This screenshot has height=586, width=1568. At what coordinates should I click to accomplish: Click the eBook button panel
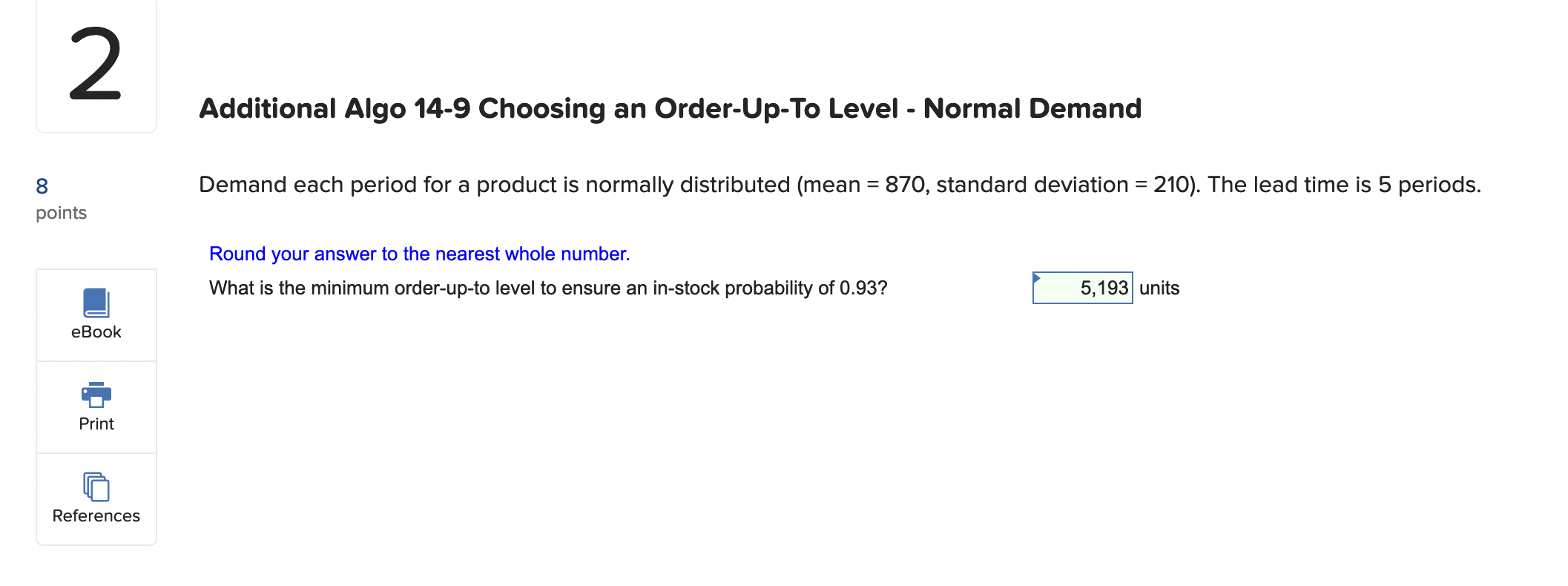[96, 315]
